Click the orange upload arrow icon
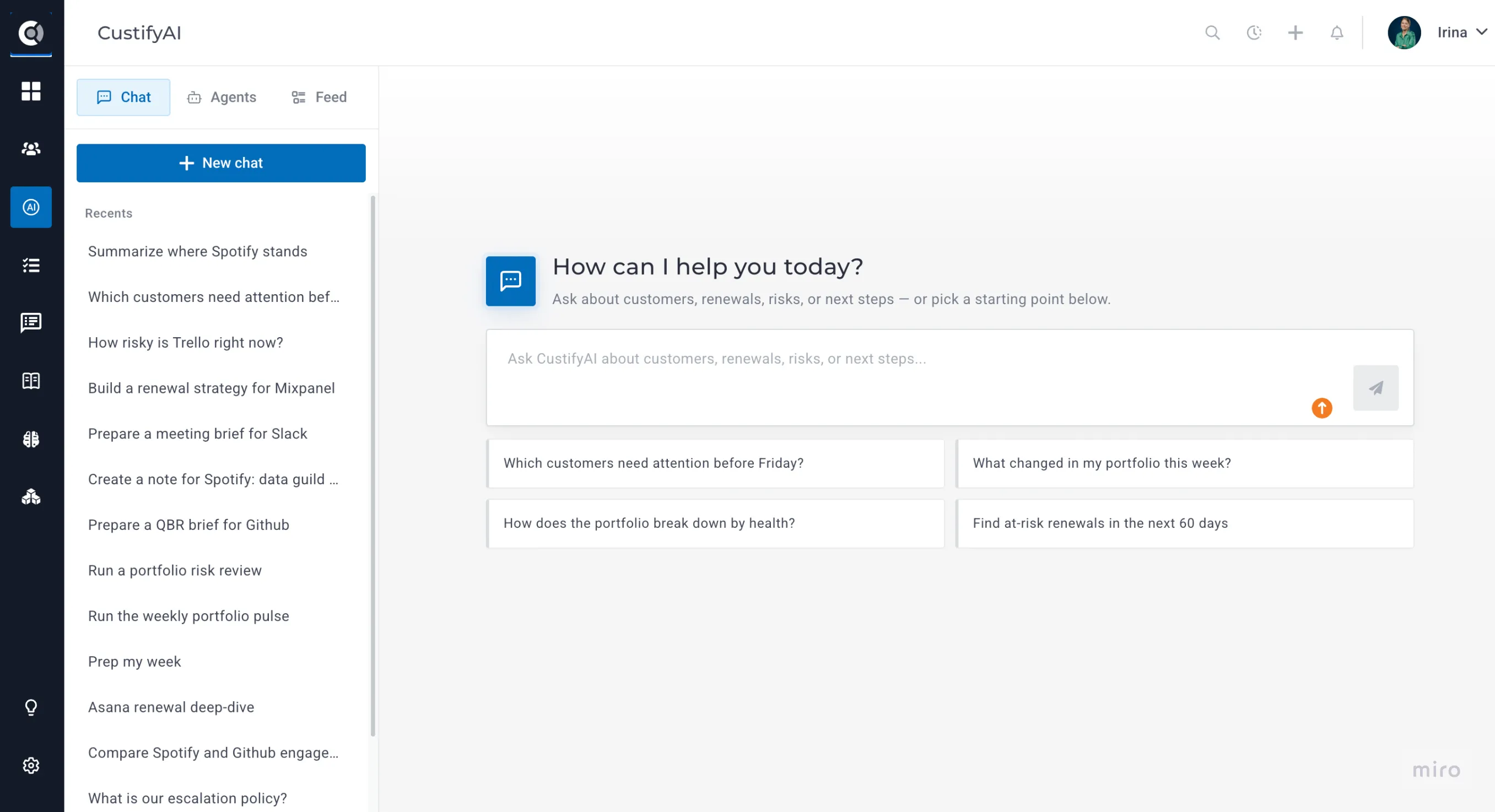This screenshot has width=1495, height=812. [1322, 408]
